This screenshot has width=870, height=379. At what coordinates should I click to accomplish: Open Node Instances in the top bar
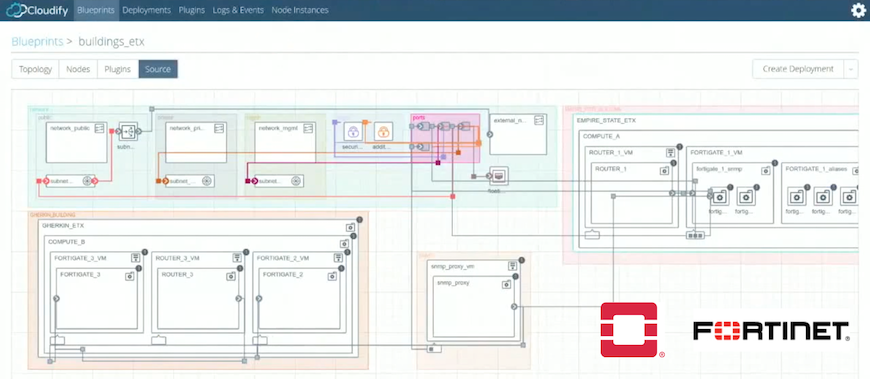300,10
